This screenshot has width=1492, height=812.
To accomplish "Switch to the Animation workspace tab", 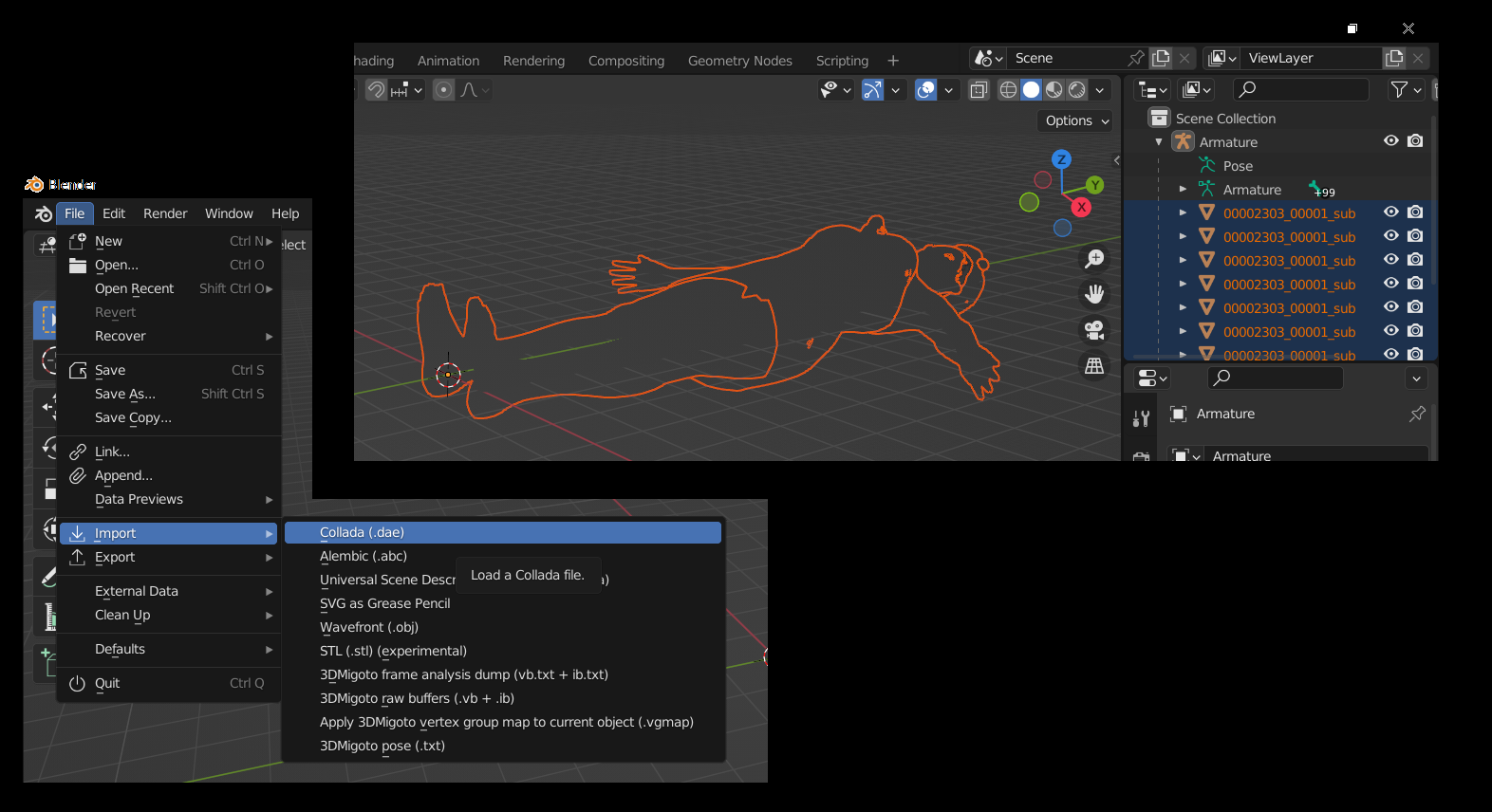I will coord(448,61).
